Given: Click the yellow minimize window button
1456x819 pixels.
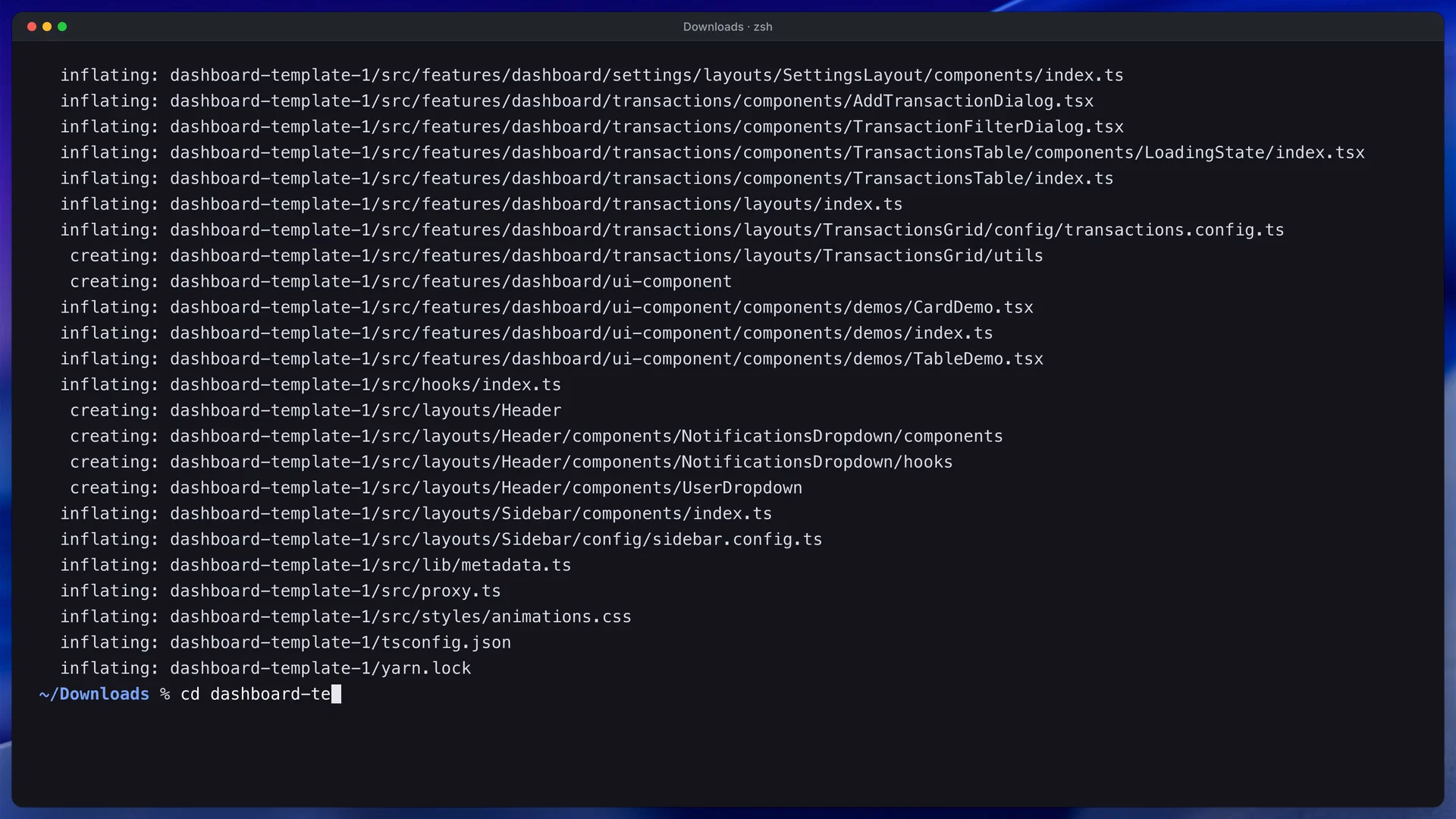Looking at the screenshot, I should click(x=47, y=27).
